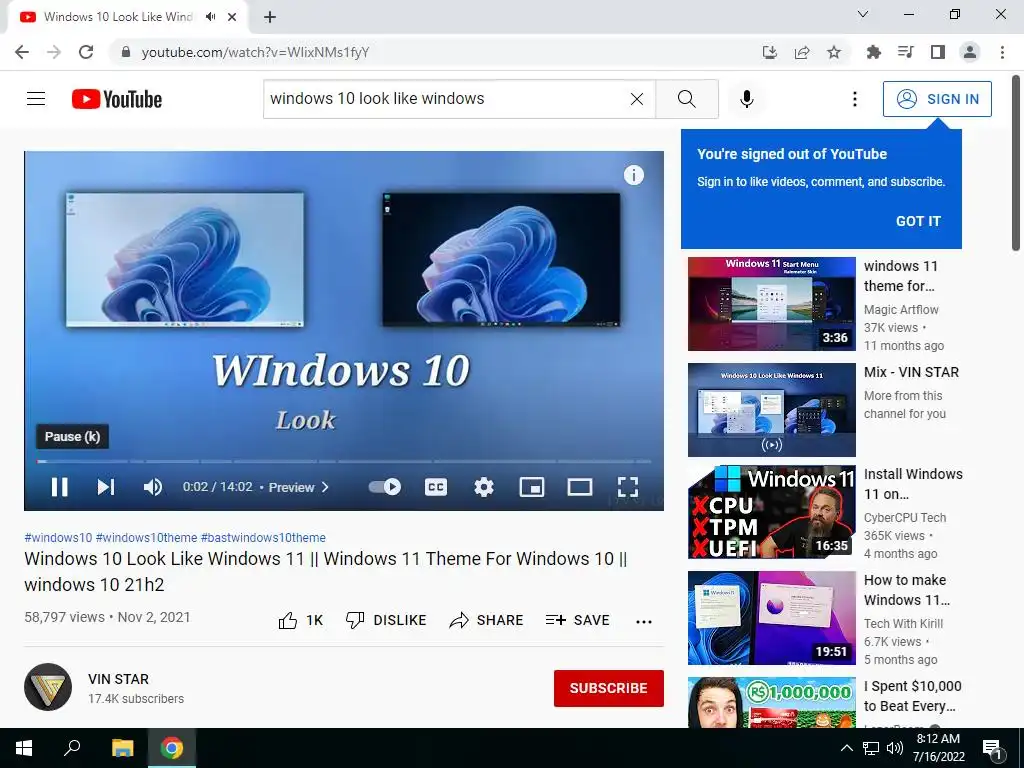Open the Mix - VIN STAR playlist thumbnail
The width and height of the screenshot is (1024, 768).
(x=772, y=409)
